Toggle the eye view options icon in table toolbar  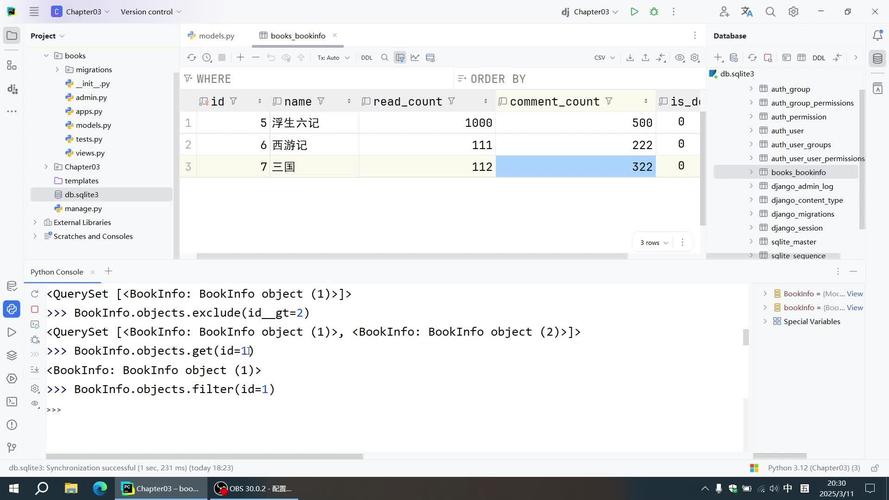point(679,58)
